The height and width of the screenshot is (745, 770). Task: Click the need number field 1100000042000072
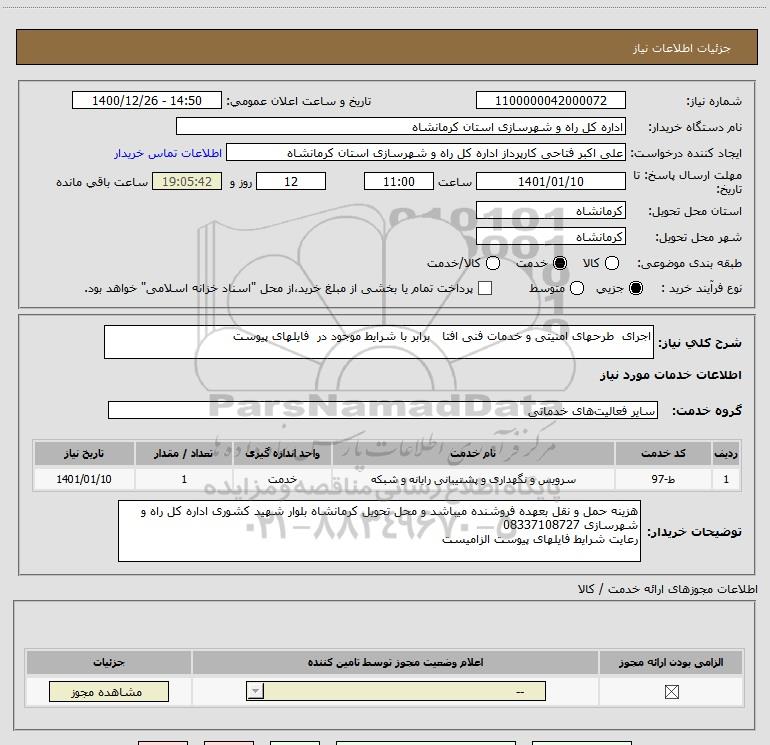550,100
